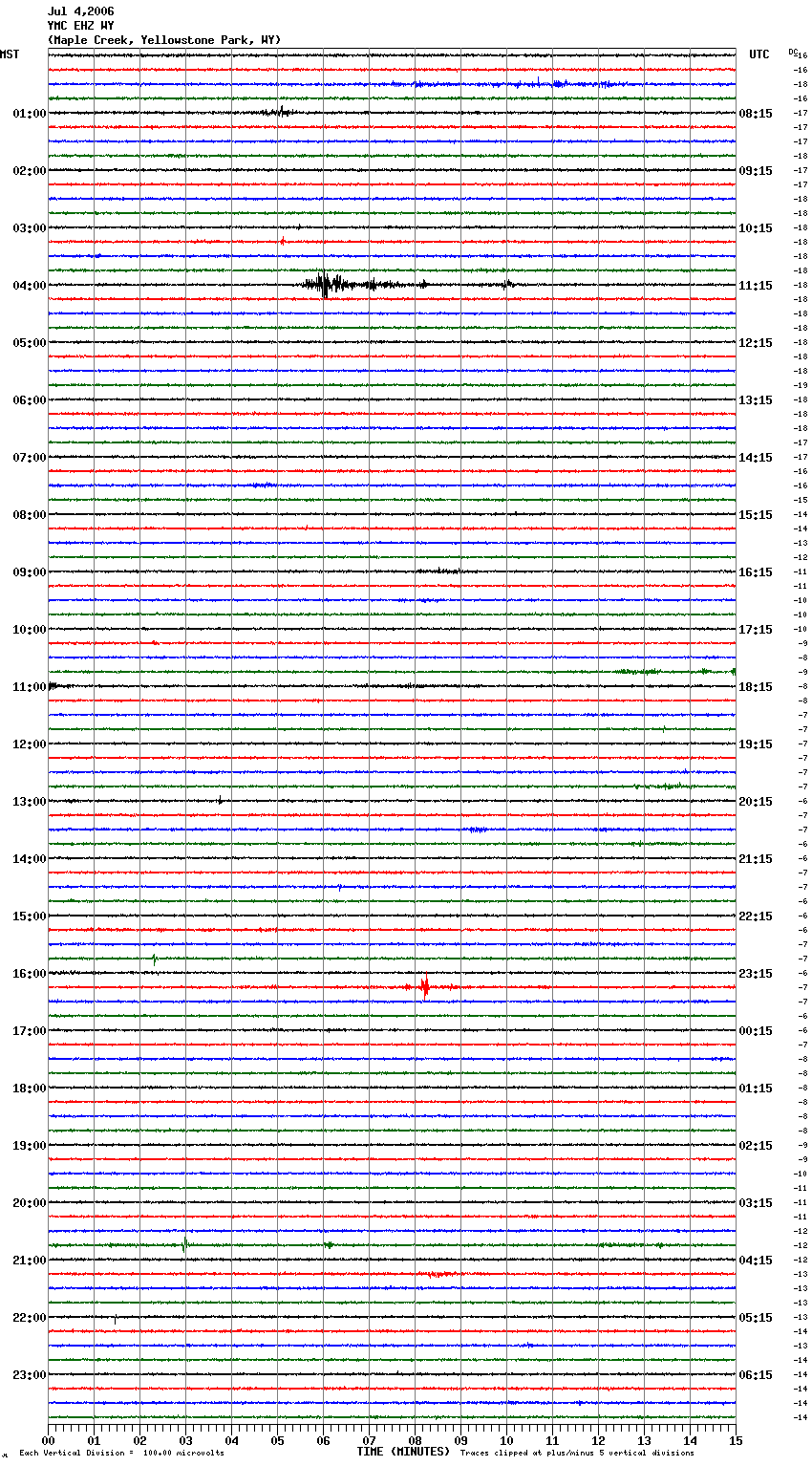Click the 06:15 UTC time label

pyautogui.click(x=756, y=1375)
